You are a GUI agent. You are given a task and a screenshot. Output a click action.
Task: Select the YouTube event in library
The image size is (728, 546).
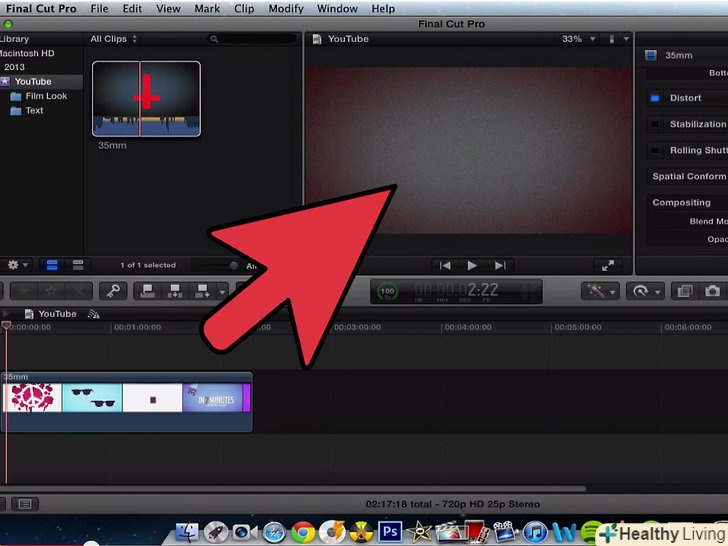coord(32,82)
